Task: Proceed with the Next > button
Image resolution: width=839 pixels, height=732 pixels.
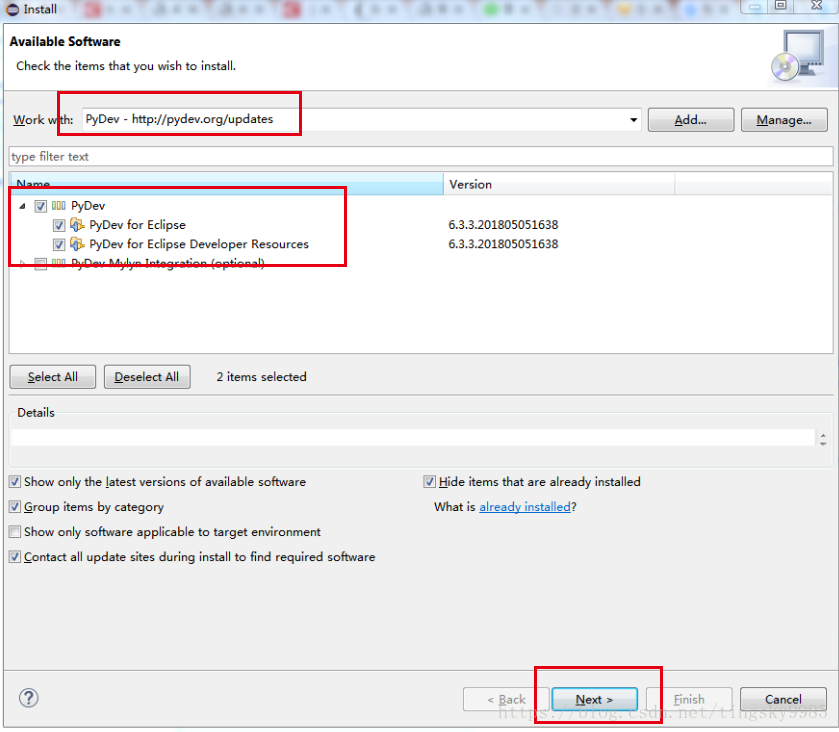Action: coord(594,699)
